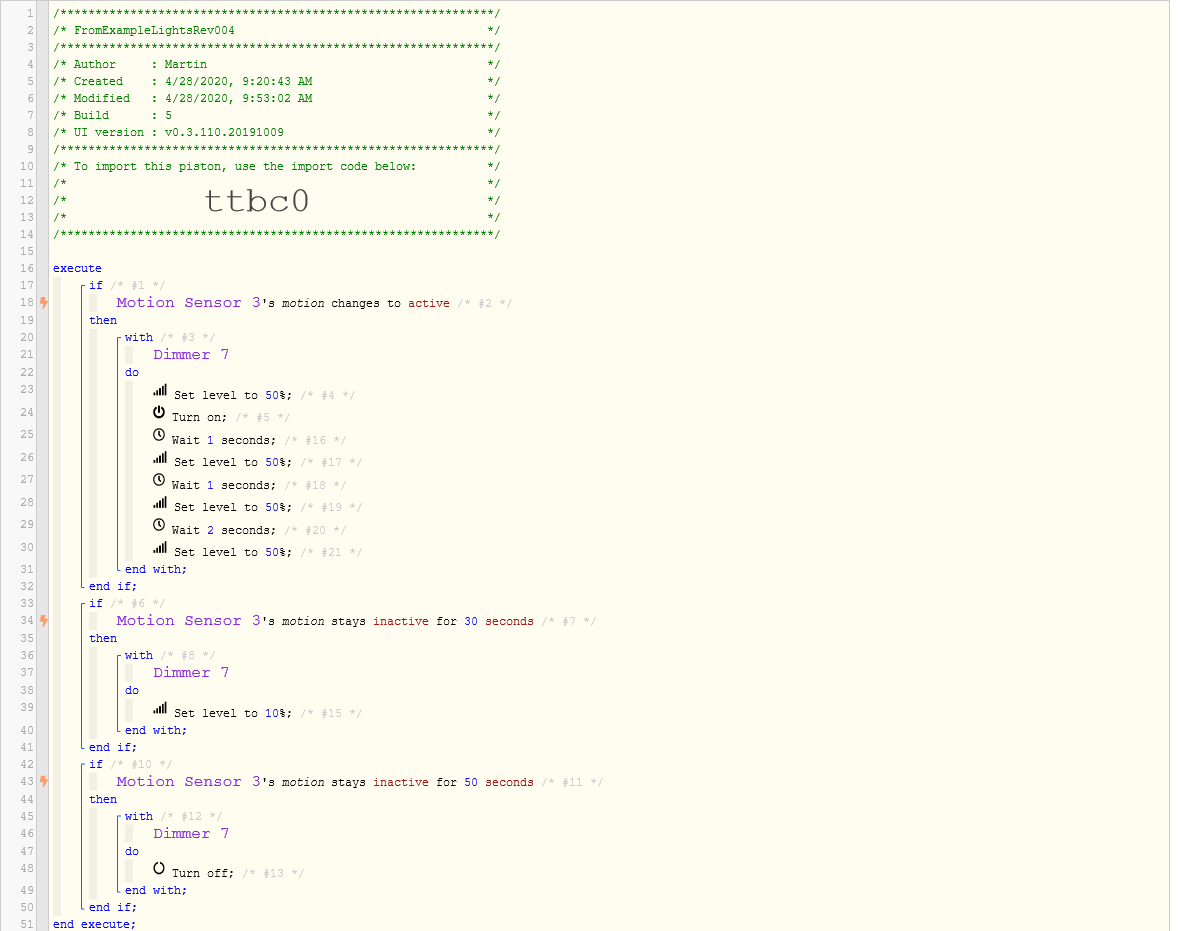
Task: Click the signal-level icon for task #21
Action: tap(160, 547)
